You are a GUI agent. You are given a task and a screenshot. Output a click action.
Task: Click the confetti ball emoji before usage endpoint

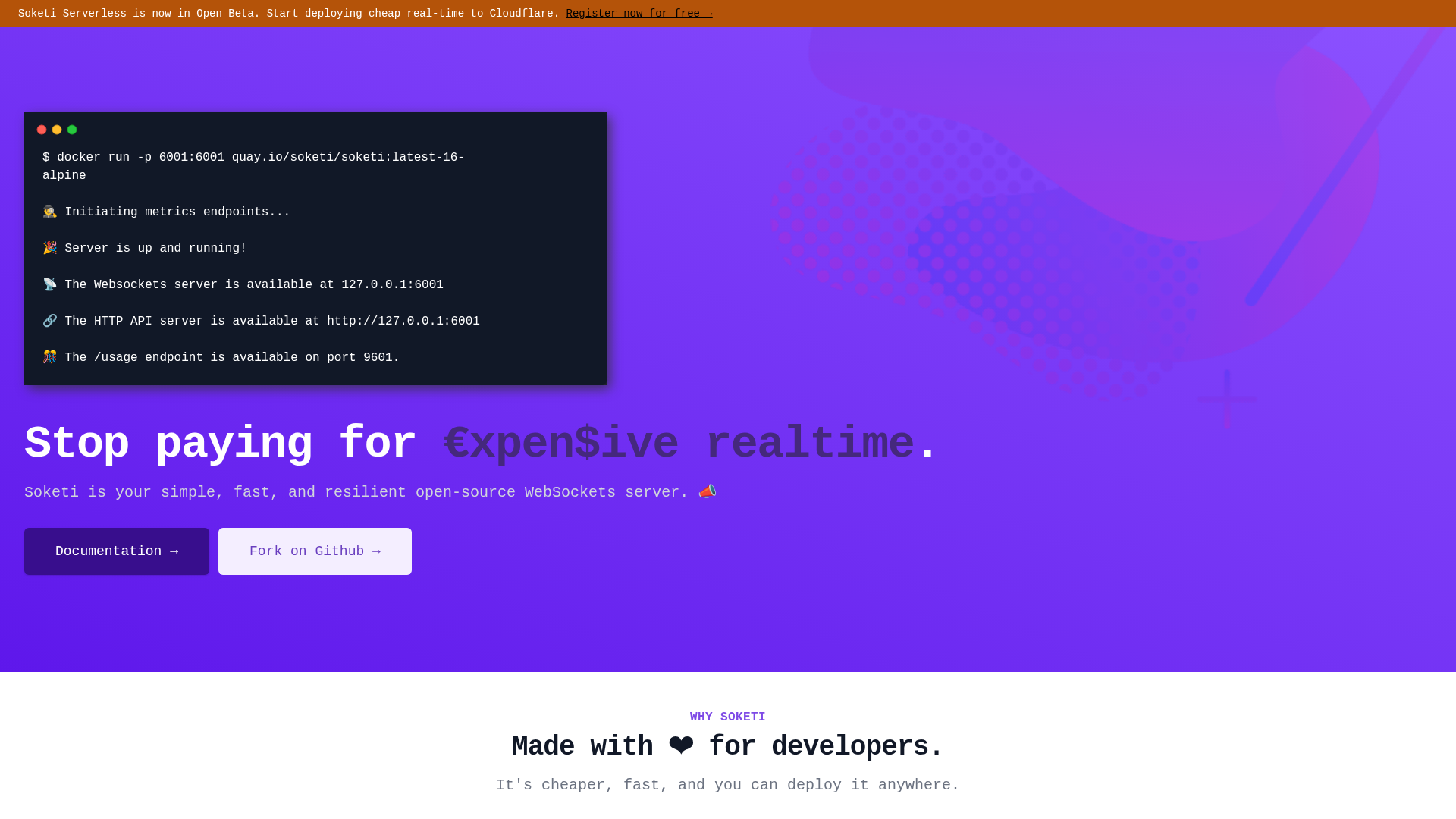click(x=50, y=357)
